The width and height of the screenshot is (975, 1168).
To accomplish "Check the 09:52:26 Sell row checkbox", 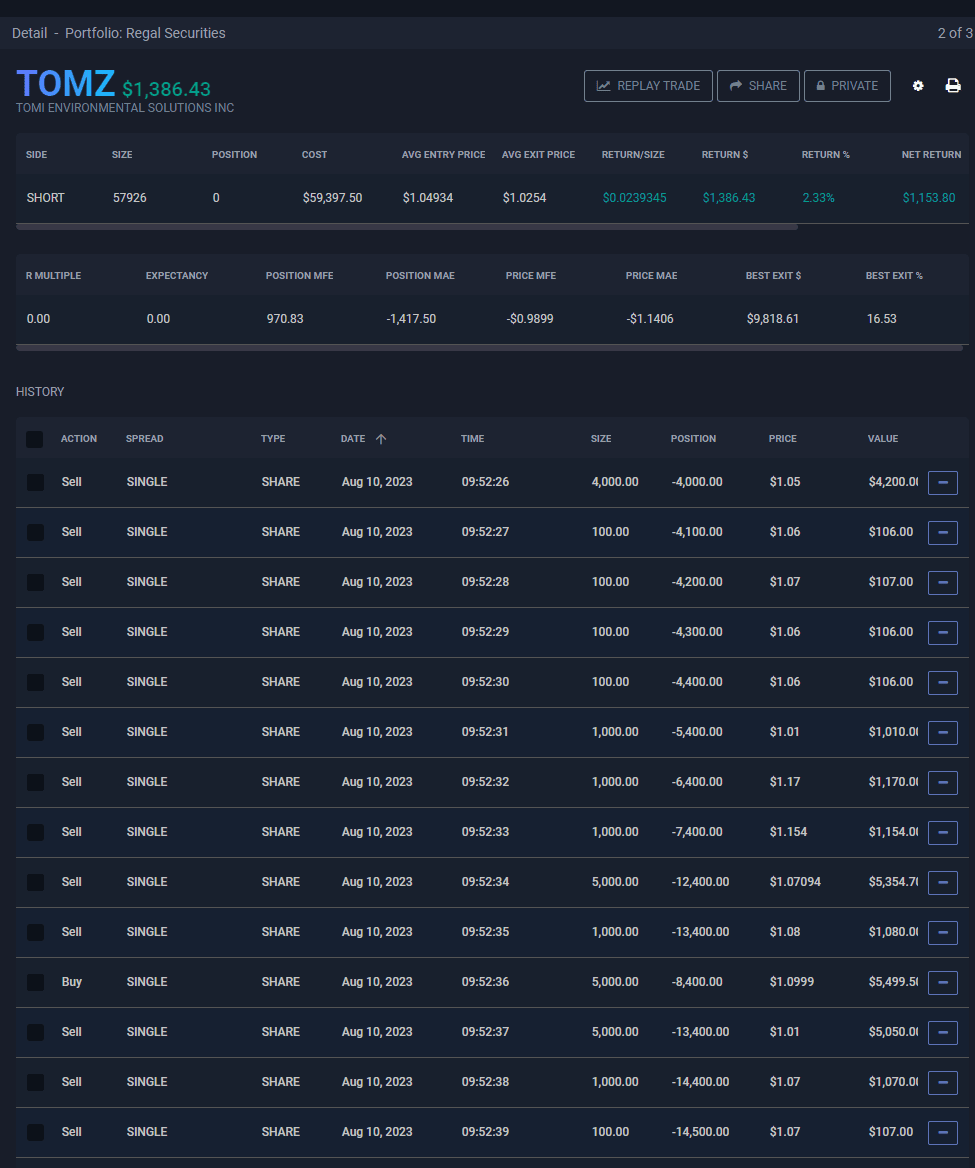I will point(35,482).
